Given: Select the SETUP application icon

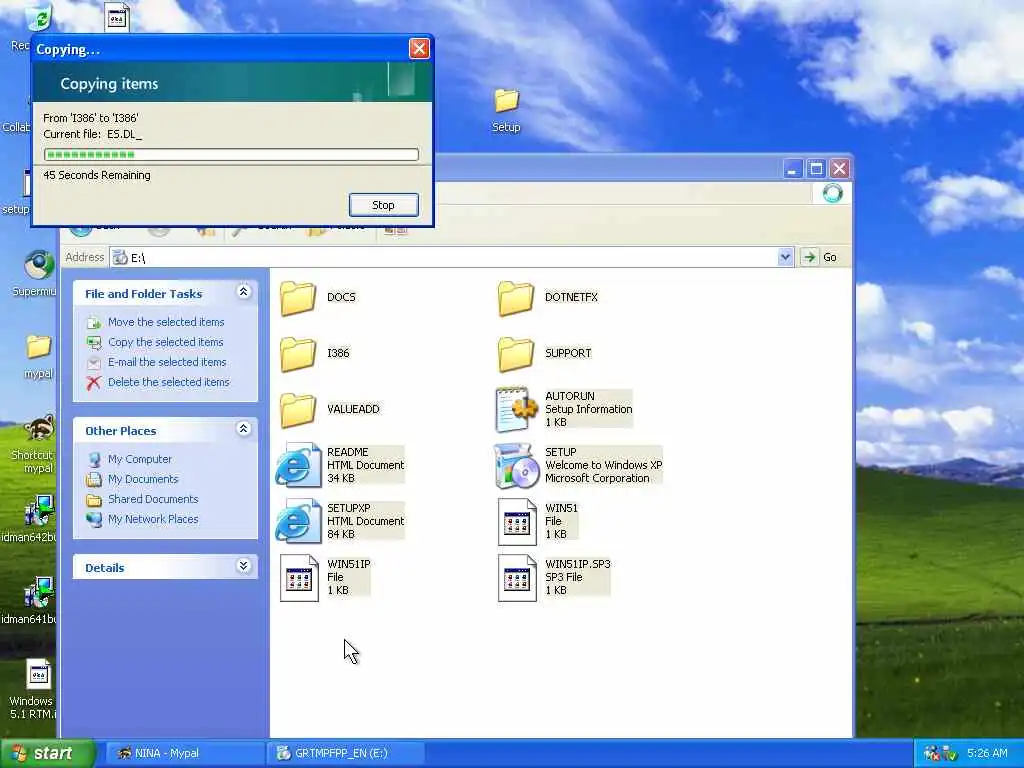Looking at the screenshot, I should click(516, 466).
